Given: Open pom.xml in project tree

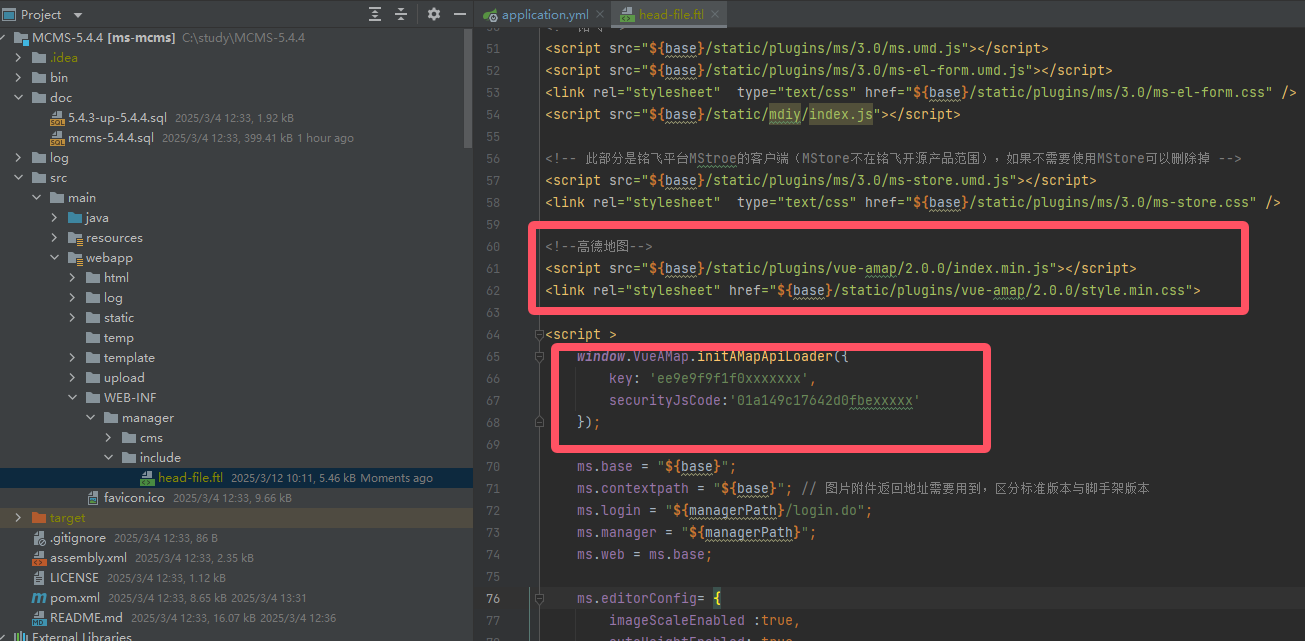Looking at the screenshot, I should 75,598.
